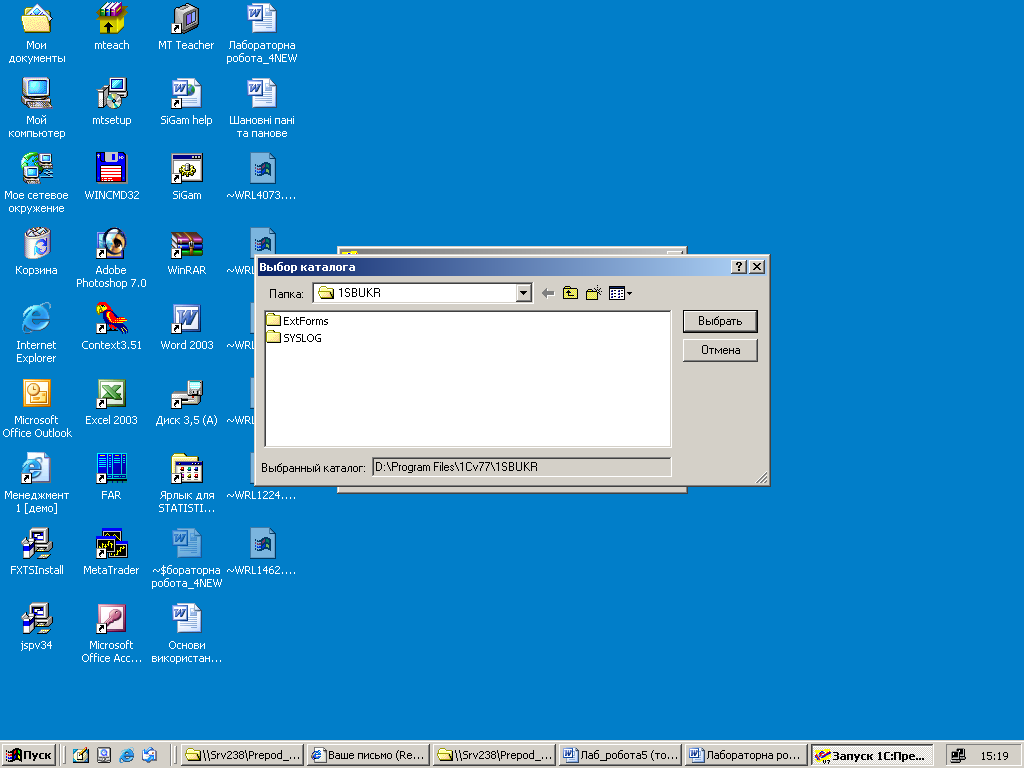The width and height of the screenshot is (1024, 768).
Task: Select the FAR manager icon
Action: pos(111,477)
